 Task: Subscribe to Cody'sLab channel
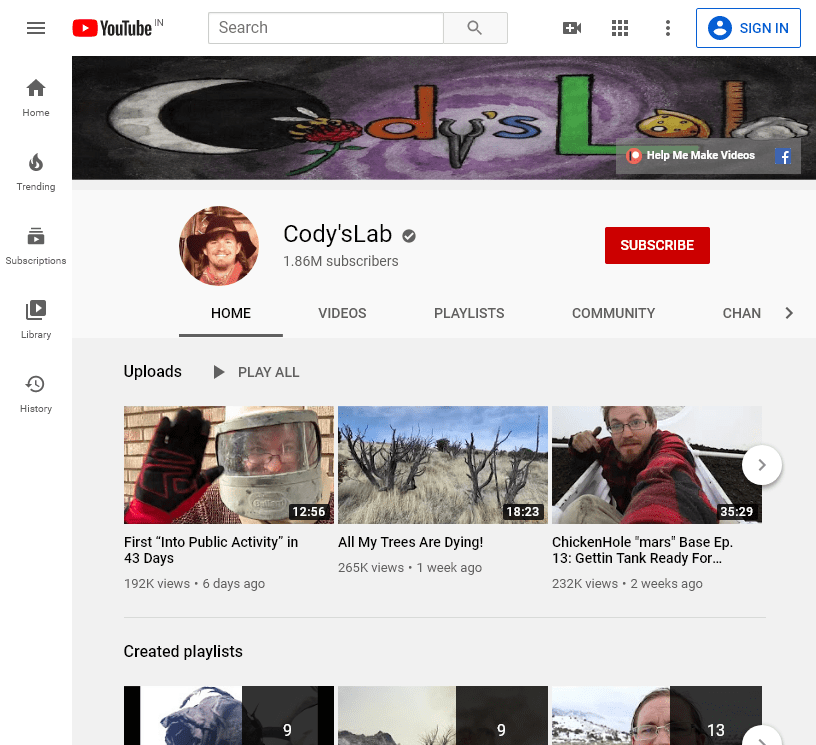click(657, 245)
